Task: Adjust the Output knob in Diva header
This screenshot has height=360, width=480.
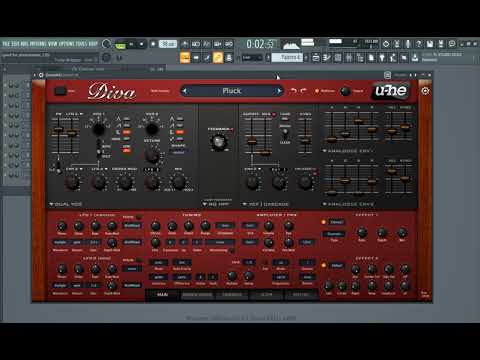Action: tap(346, 91)
